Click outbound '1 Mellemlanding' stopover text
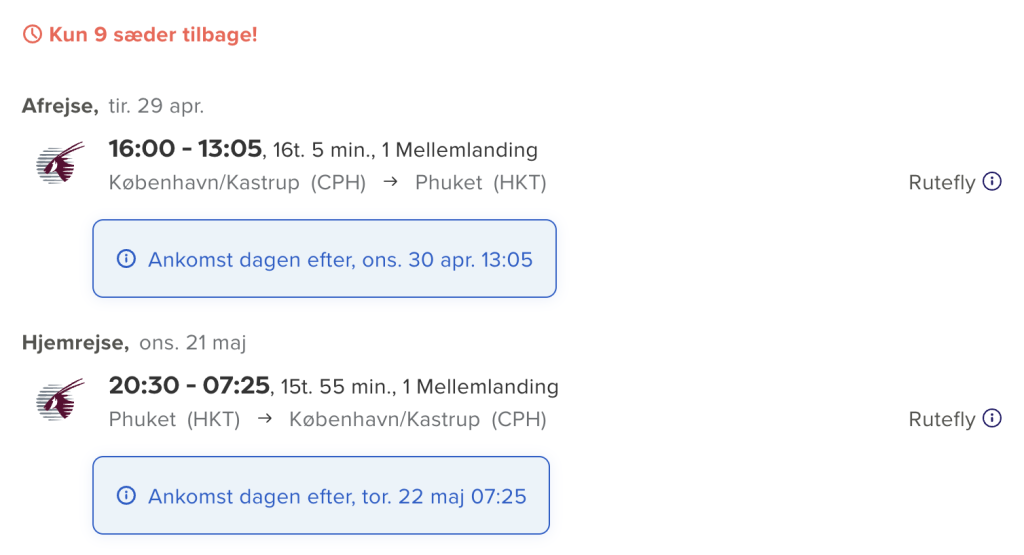1024x555 pixels. pos(460,150)
